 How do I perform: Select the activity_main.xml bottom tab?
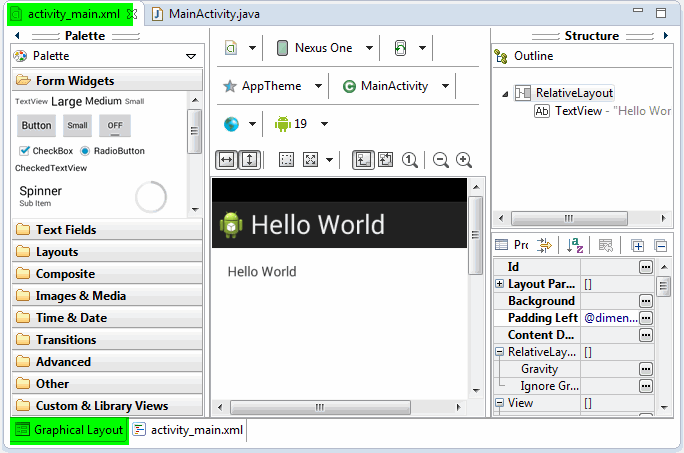tap(188, 430)
